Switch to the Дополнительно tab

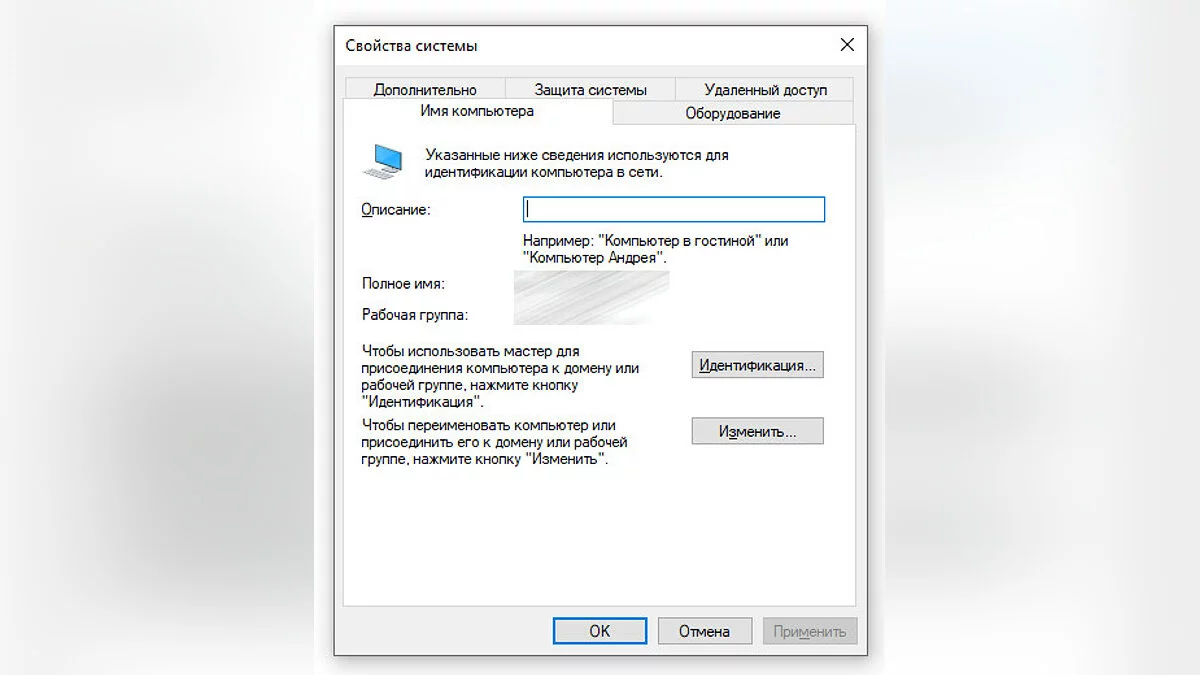click(425, 89)
